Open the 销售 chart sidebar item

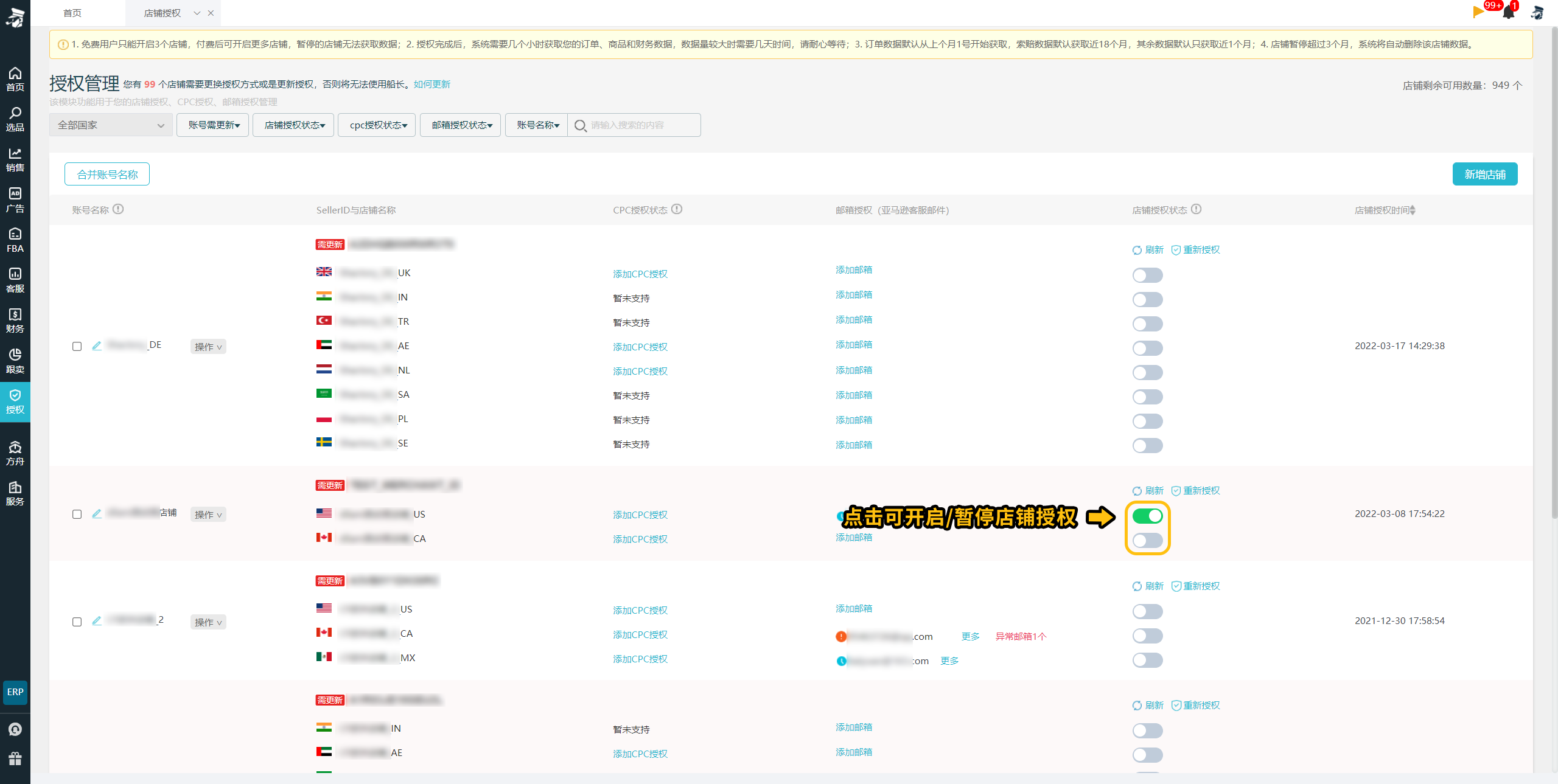click(x=15, y=159)
